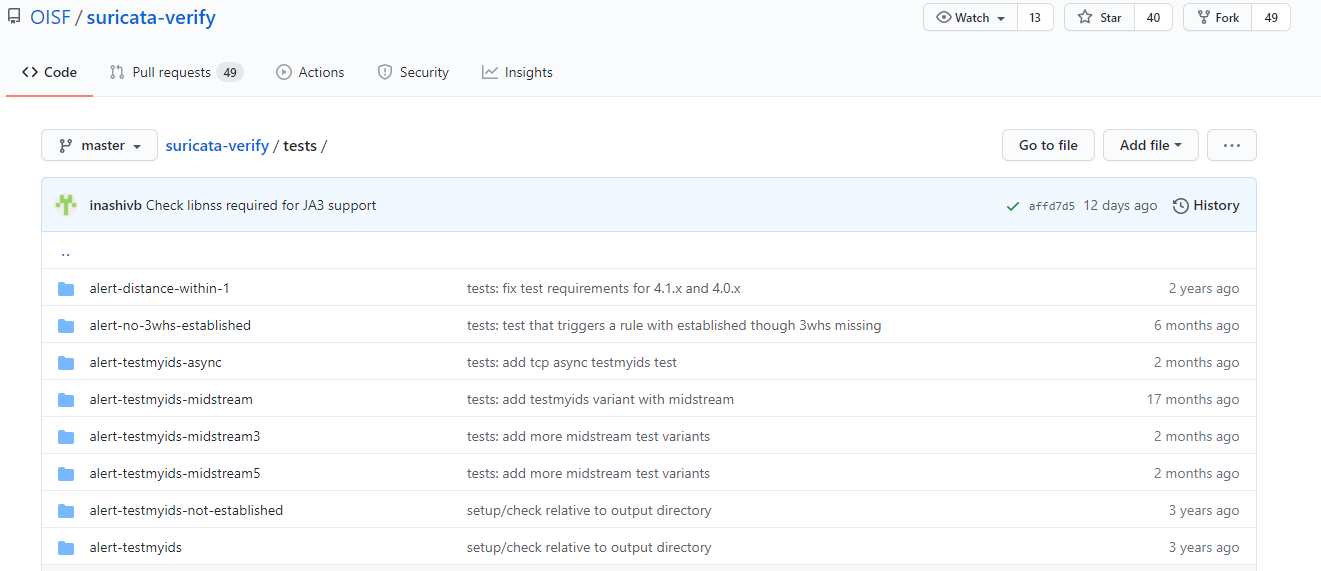Switch to the Pull requests tab
This screenshot has width=1321, height=571.
pyautogui.click(x=175, y=72)
